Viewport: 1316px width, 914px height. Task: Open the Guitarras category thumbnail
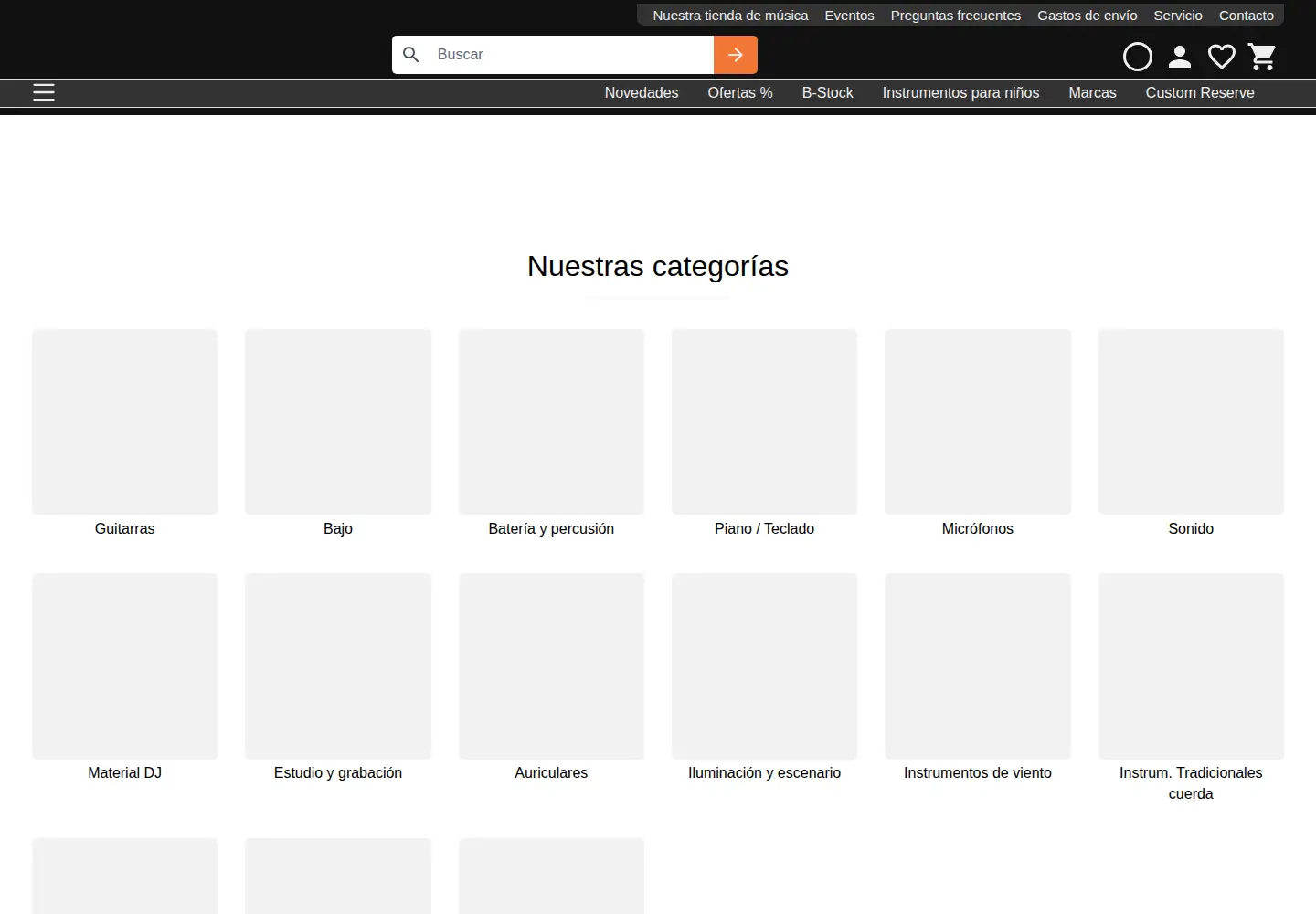click(125, 421)
